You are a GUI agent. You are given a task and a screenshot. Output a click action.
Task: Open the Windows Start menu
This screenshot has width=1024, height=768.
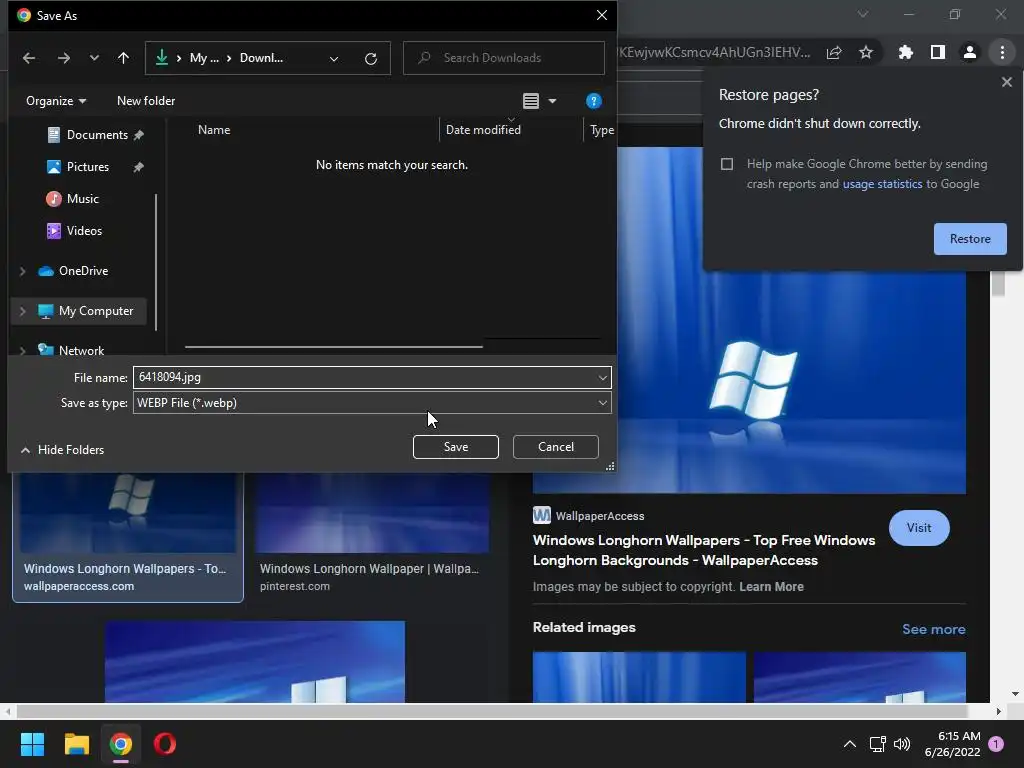point(32,744)
